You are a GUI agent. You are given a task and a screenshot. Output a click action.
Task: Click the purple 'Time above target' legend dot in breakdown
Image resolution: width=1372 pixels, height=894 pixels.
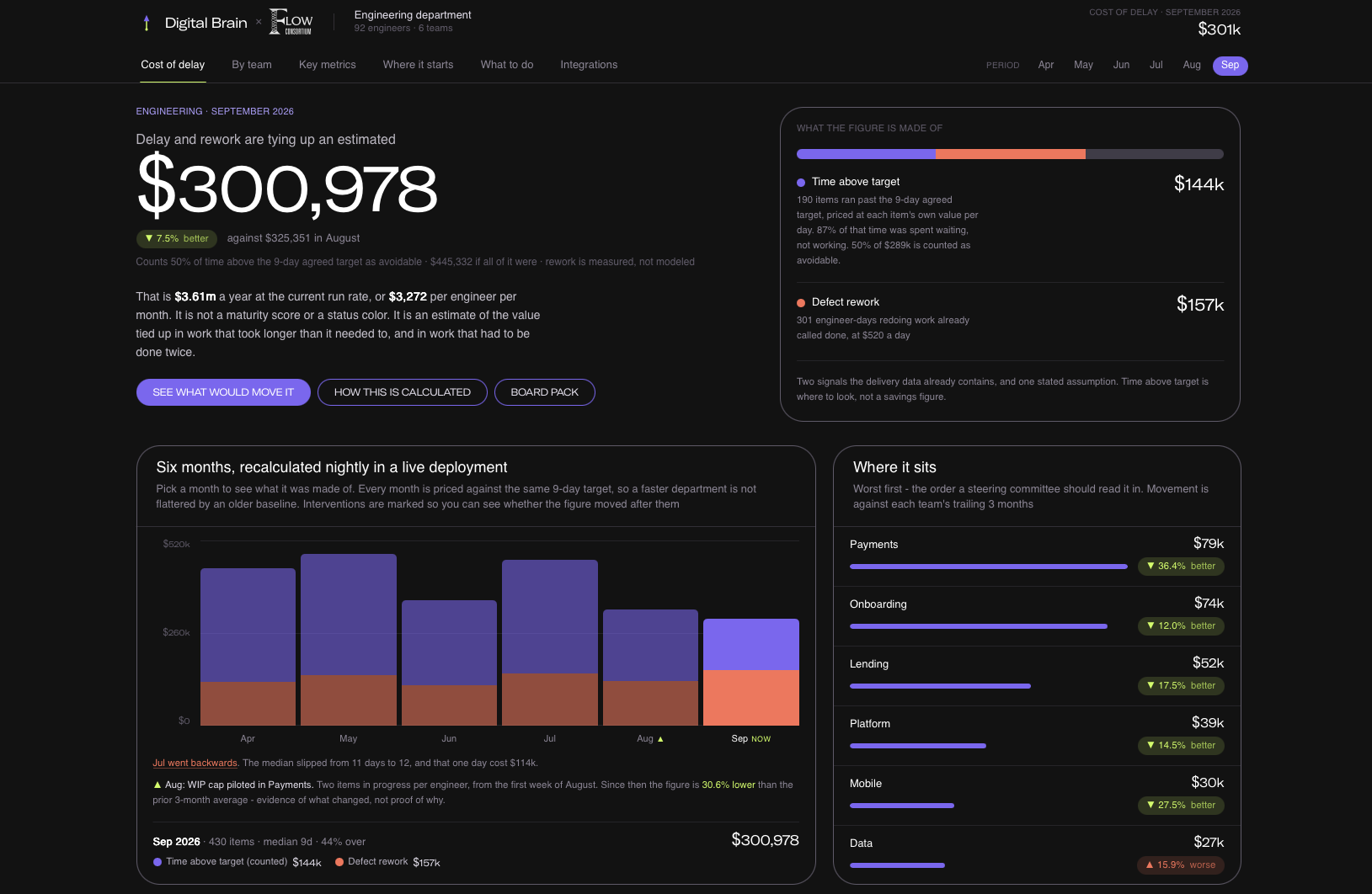point(801,183)
